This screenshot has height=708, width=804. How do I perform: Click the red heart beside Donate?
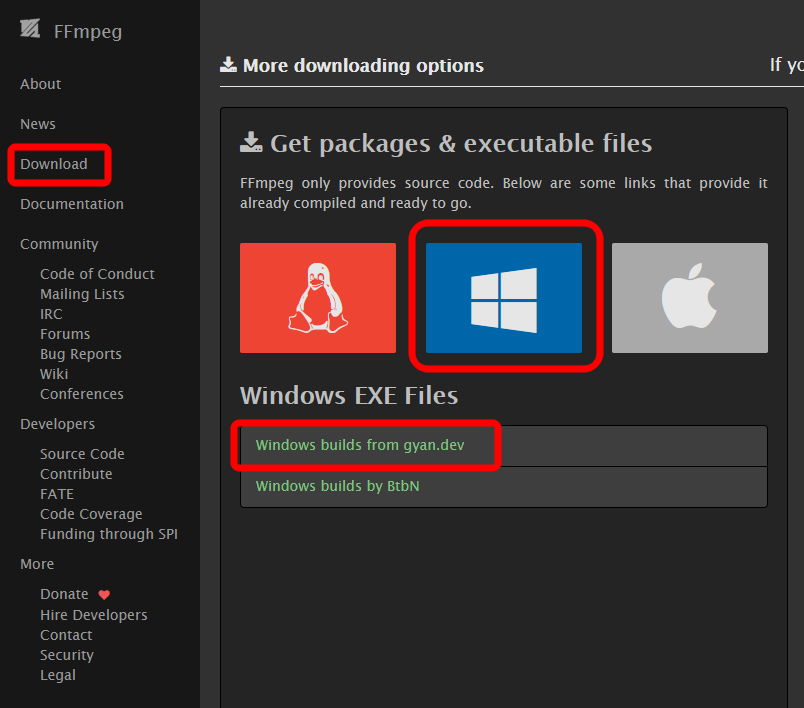coord(104,595)
